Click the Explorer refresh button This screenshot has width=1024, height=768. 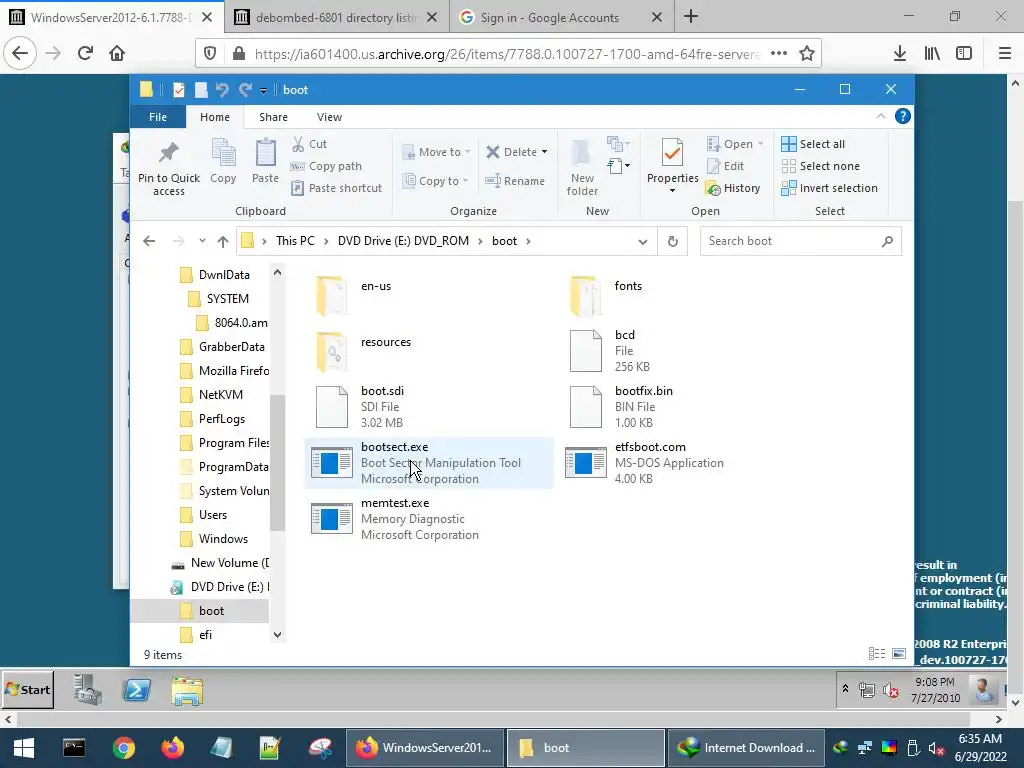(673, 241)
